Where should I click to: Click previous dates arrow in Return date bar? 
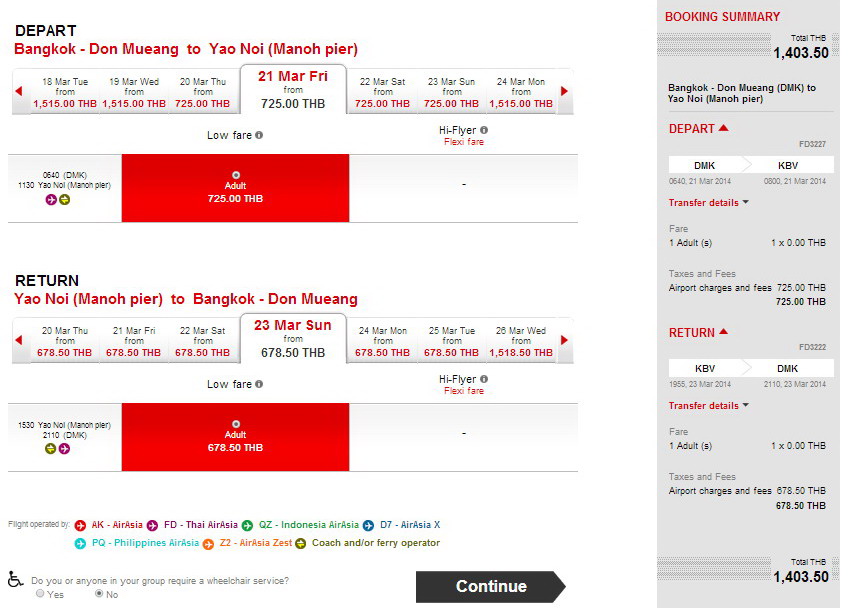click(x=18, y=341)
